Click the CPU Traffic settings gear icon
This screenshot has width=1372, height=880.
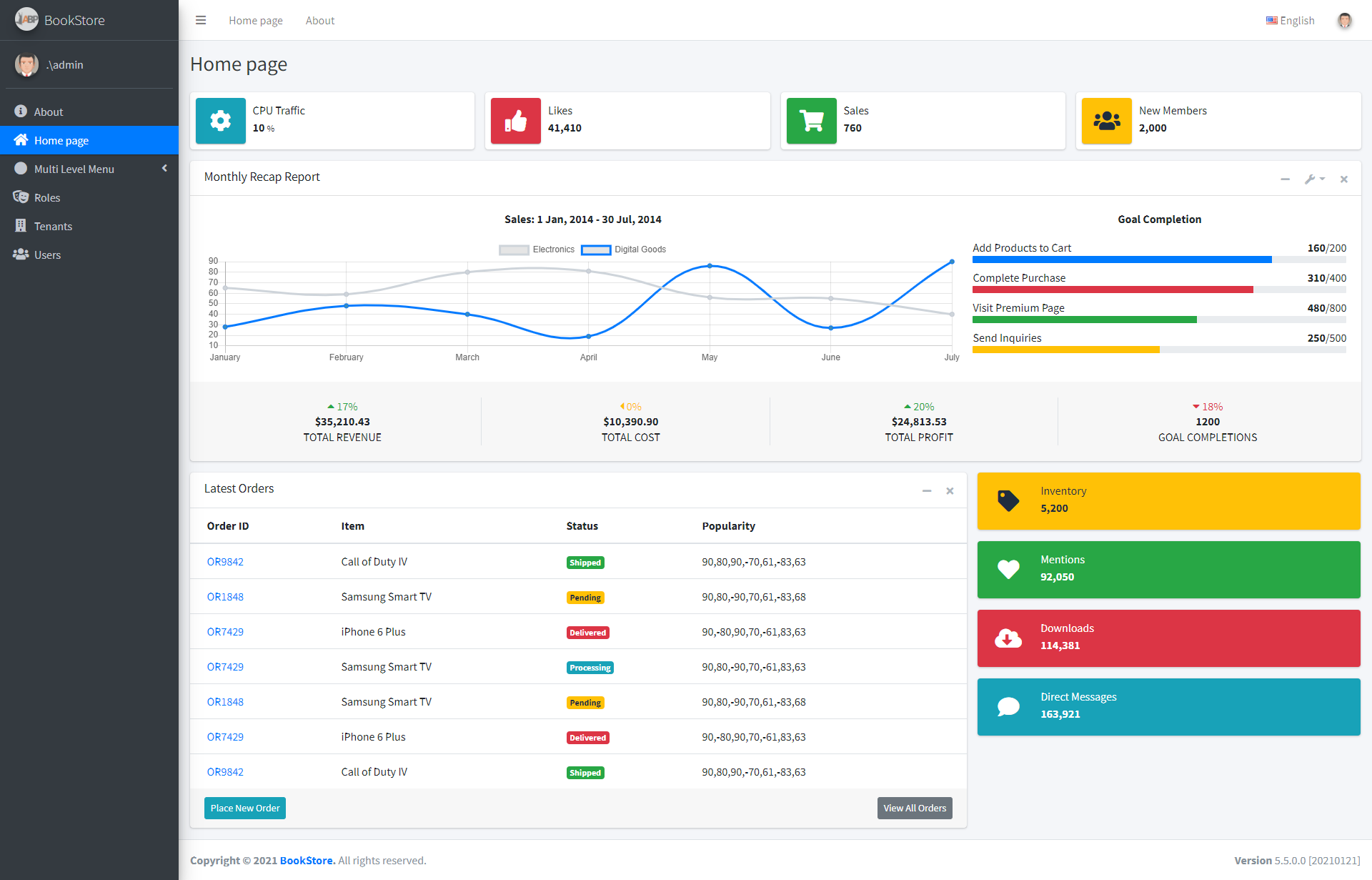point(220,119)
